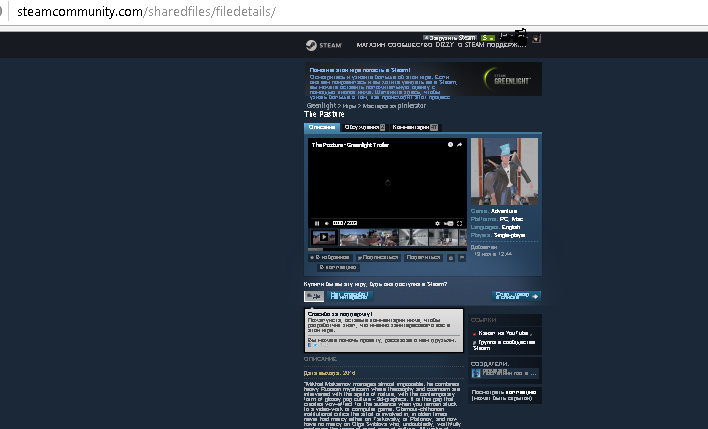Click the Игры breadcrumb link
The height and width of the screenshot is (429, 708).
click(349, 106)
